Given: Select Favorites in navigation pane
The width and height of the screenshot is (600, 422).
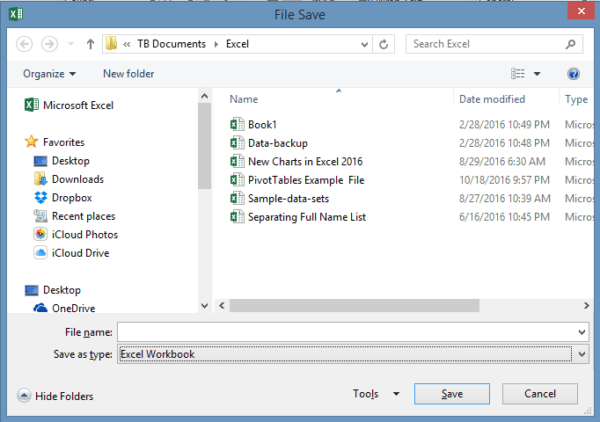Looking at the screenshot, I should (x=64, y=142).
